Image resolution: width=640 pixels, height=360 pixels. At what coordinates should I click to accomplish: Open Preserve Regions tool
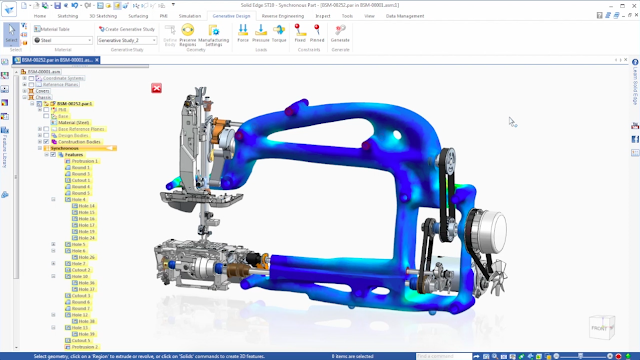tap(188, 35)
